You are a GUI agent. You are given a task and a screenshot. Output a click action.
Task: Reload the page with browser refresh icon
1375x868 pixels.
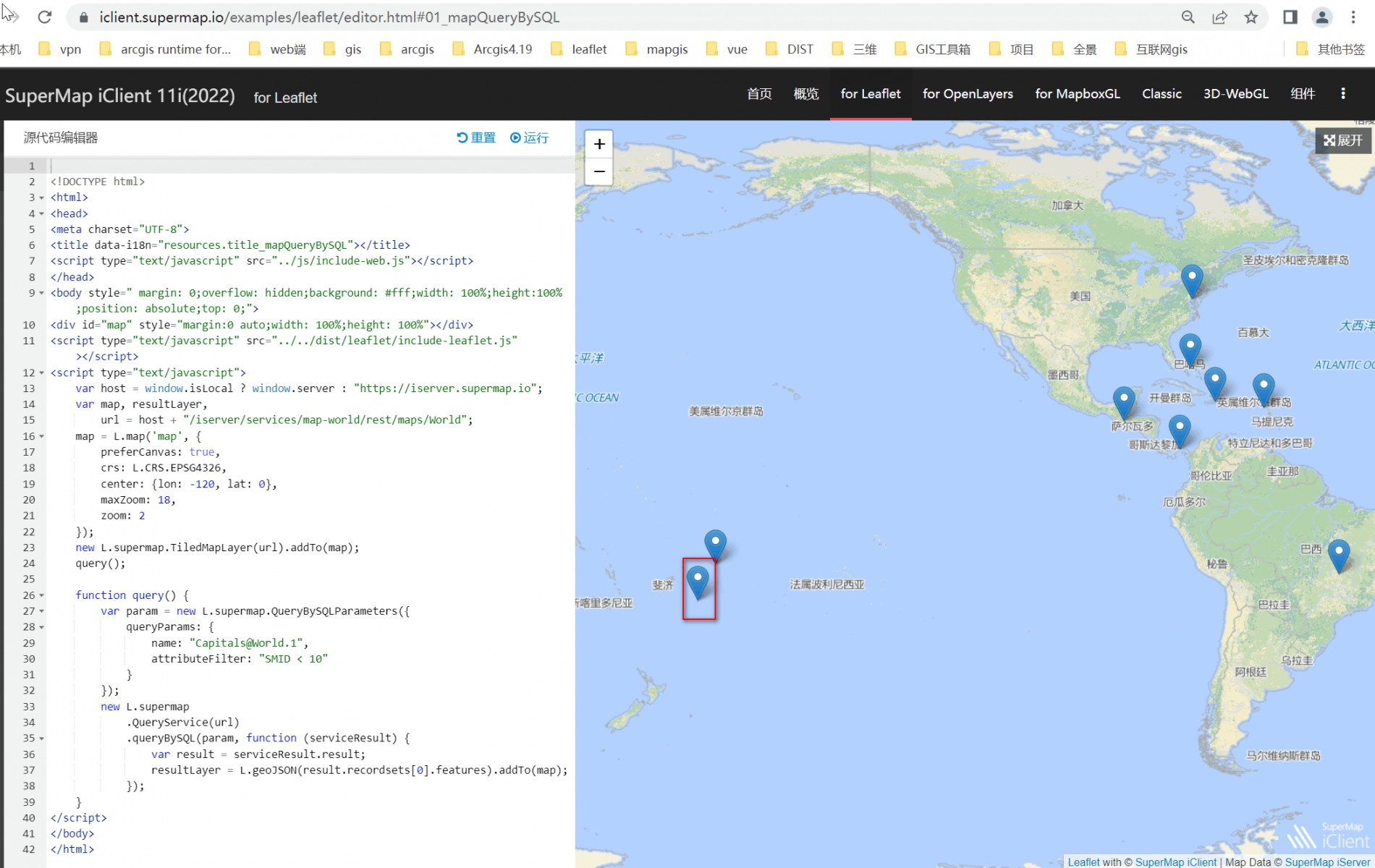(45, 17)
